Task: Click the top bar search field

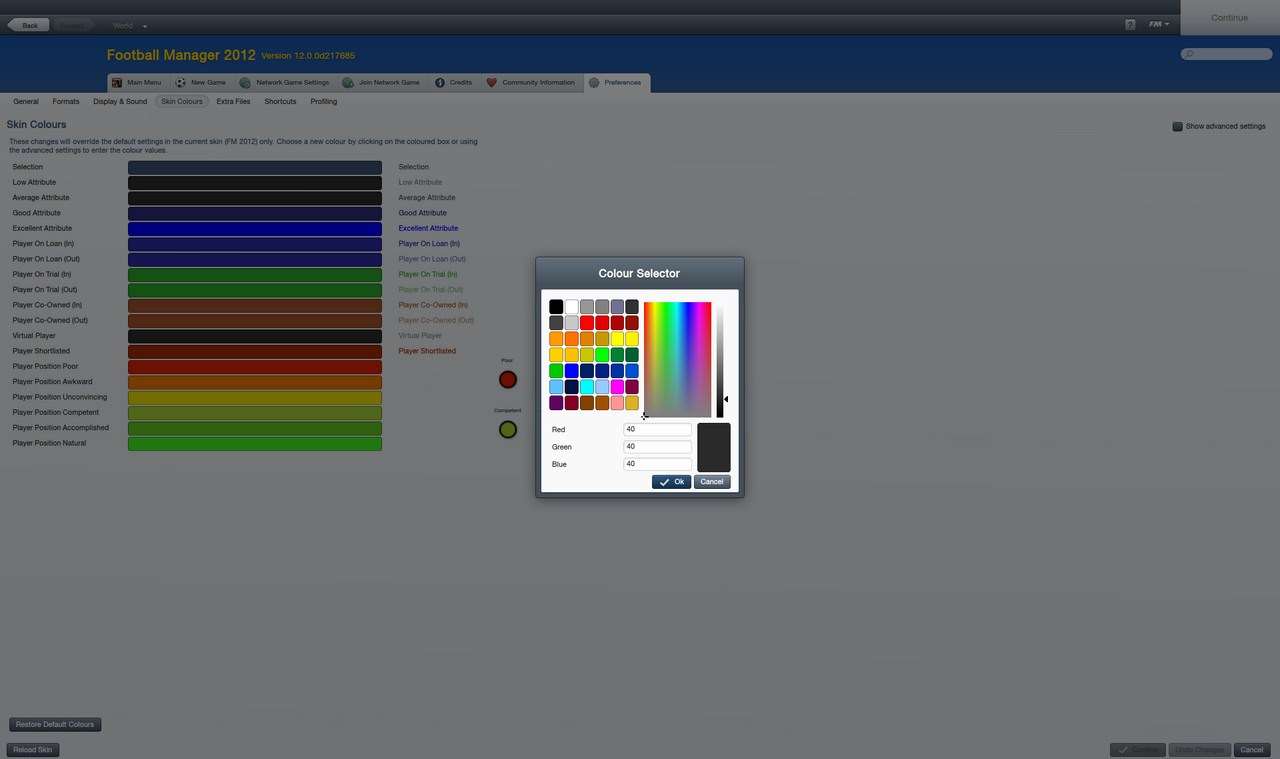Action: coord(1227,54)
